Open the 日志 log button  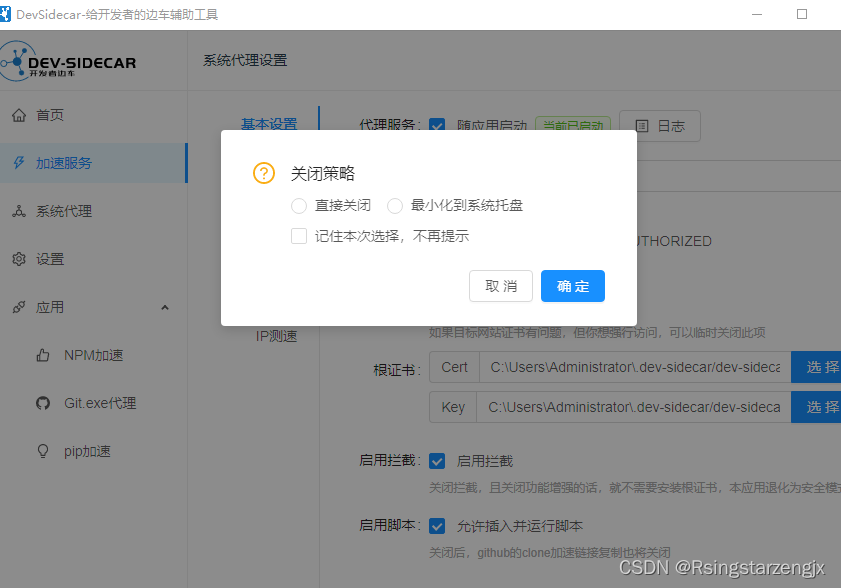click(660, 126)
